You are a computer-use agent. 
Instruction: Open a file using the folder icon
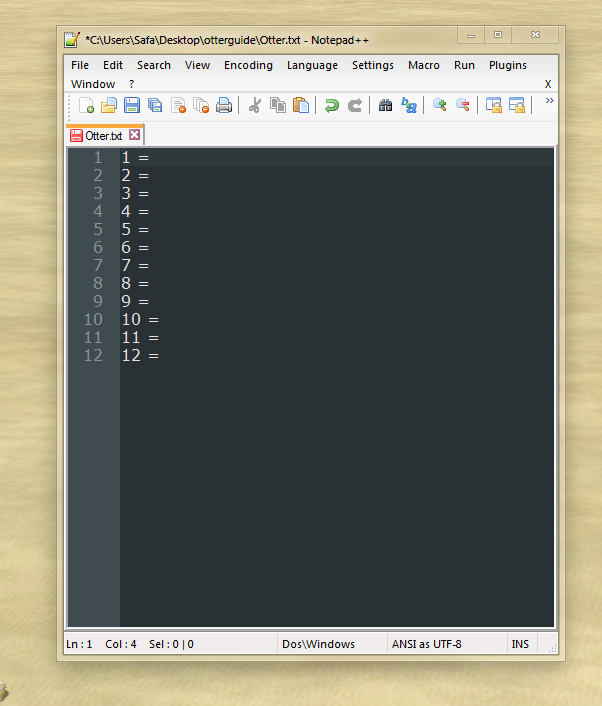click(x=109, y=105)
